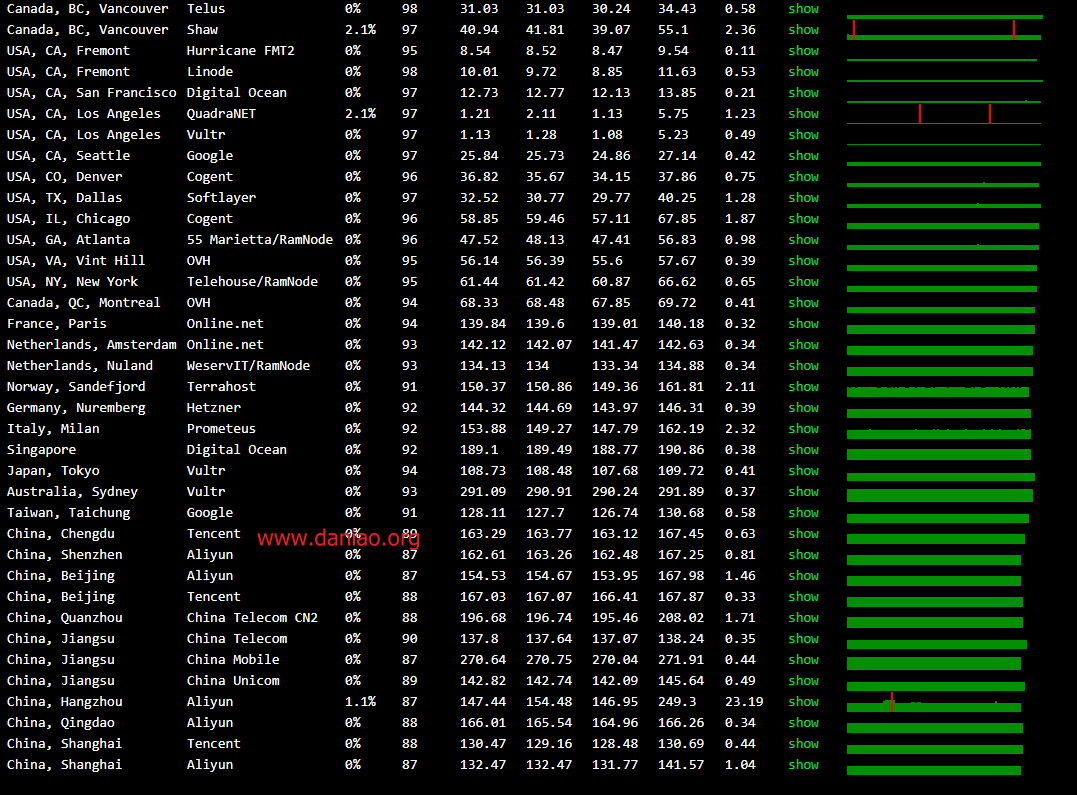Click the "Prometeus" provider name
1077x795 pixels.
[221, 429]
